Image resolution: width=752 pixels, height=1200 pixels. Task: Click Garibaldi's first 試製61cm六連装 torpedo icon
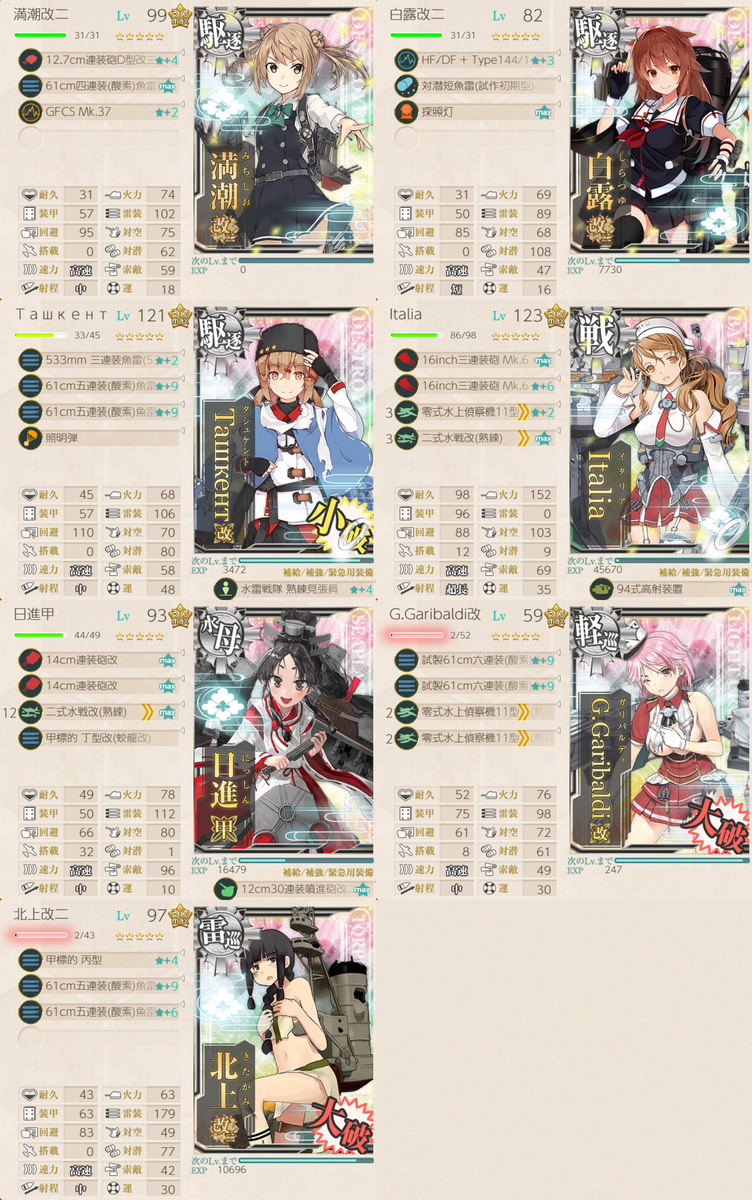[x=406, y=660]
